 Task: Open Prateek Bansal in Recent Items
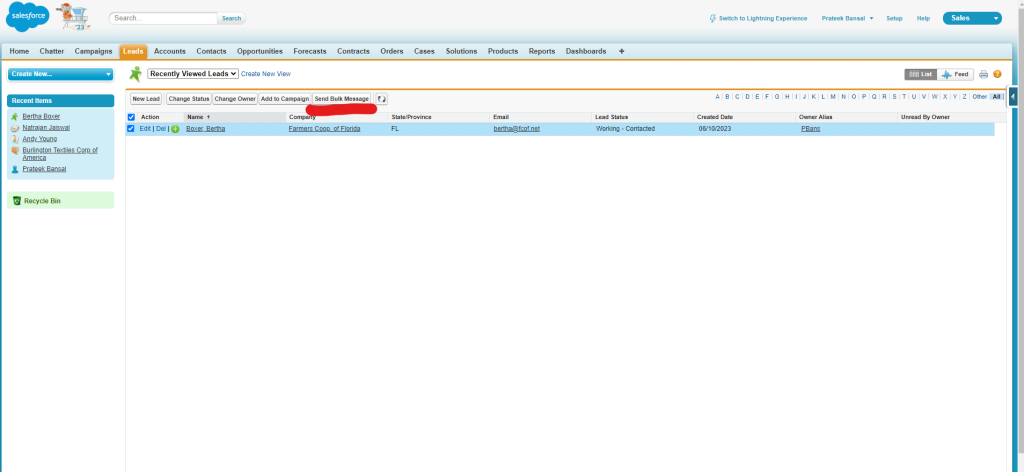pyautogui.click(x=44, y=168)
